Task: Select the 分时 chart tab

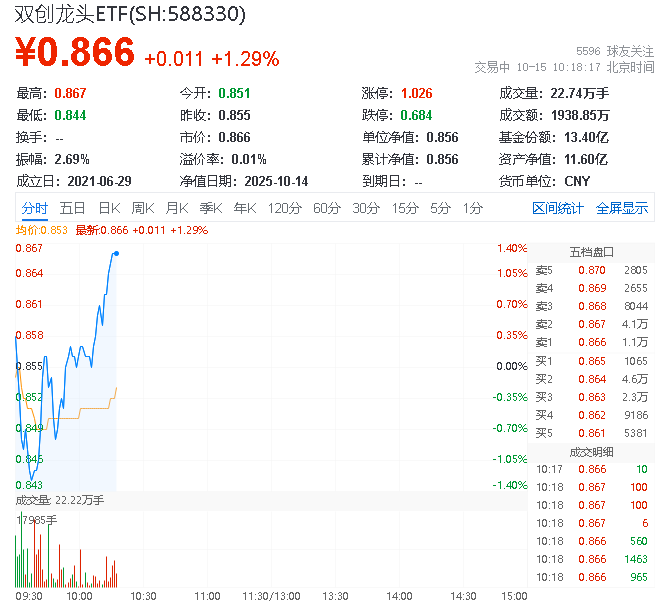Action: (x=34, y=208)
